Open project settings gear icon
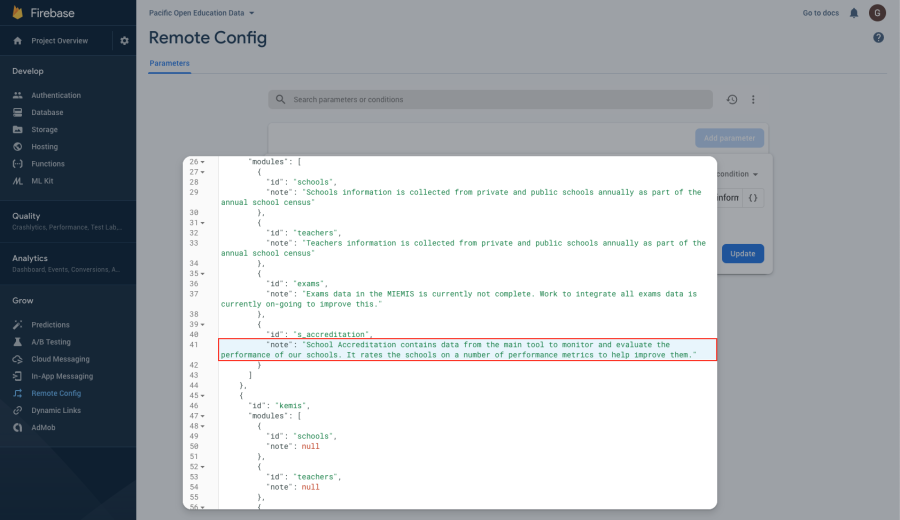The width and height of the screenshot is (900, 520). [x=124, y=41]
